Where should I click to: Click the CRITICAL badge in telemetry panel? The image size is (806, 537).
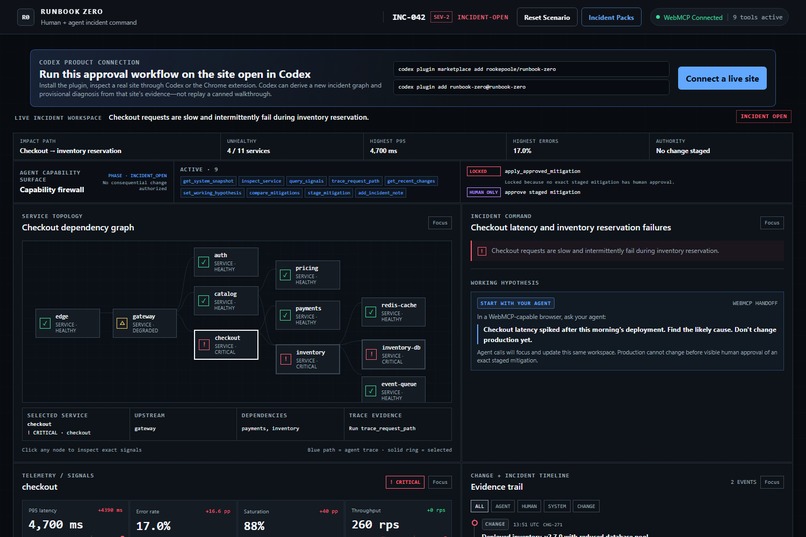(x=405, y=482)
